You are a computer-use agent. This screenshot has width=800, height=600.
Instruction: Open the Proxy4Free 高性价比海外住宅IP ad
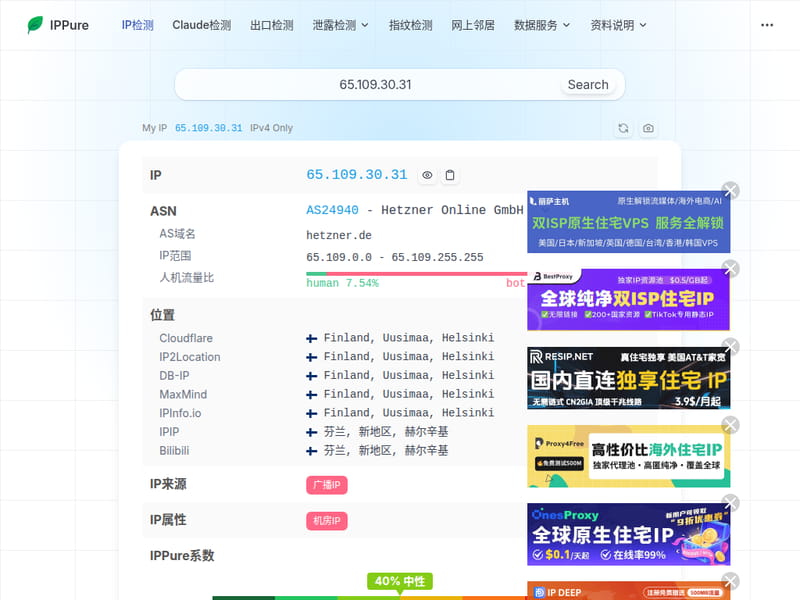629,456
